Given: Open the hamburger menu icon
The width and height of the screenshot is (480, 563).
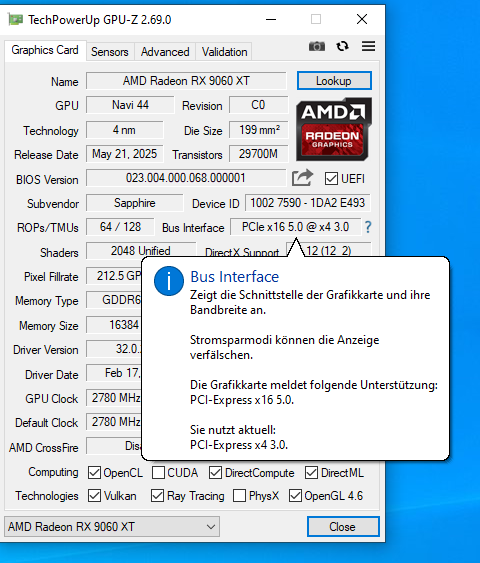Looking at the screenshot, I should (368, 46).
